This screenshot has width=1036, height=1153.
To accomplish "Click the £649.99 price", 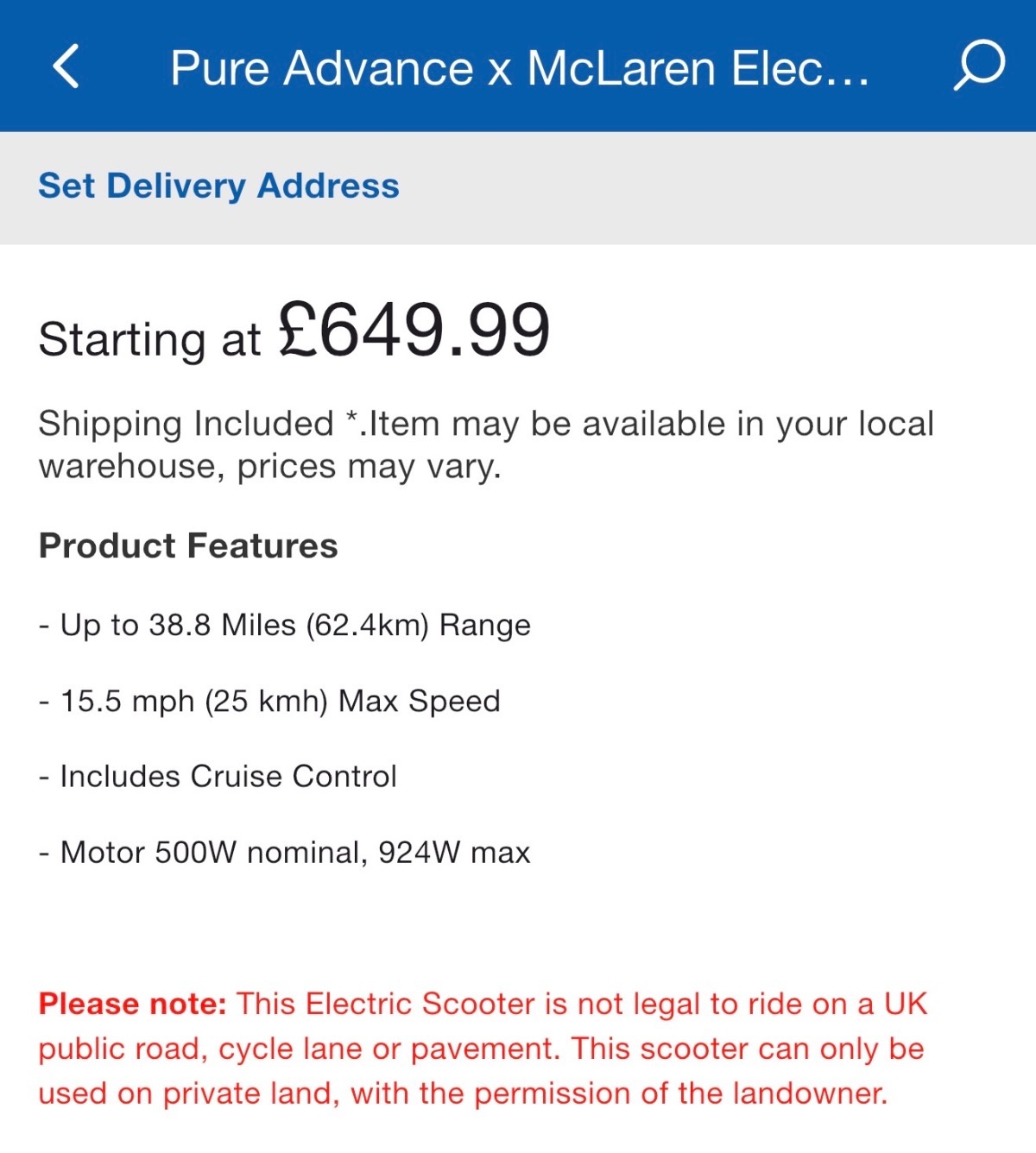I will 414,331.
